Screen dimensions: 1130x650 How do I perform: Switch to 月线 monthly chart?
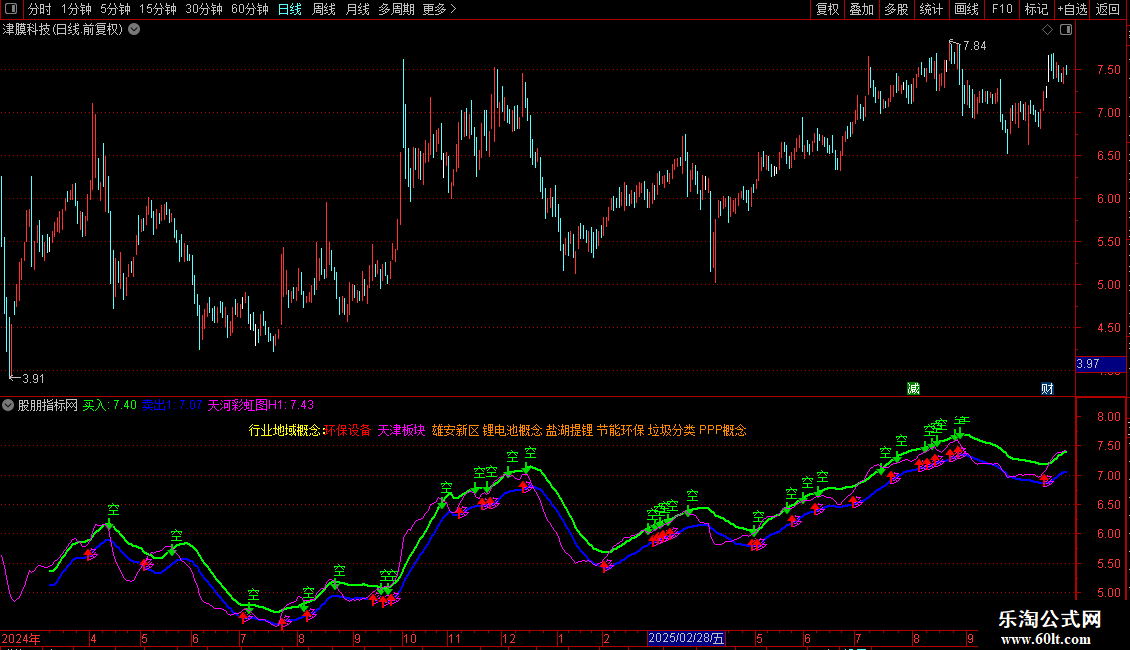coord(357,9)
